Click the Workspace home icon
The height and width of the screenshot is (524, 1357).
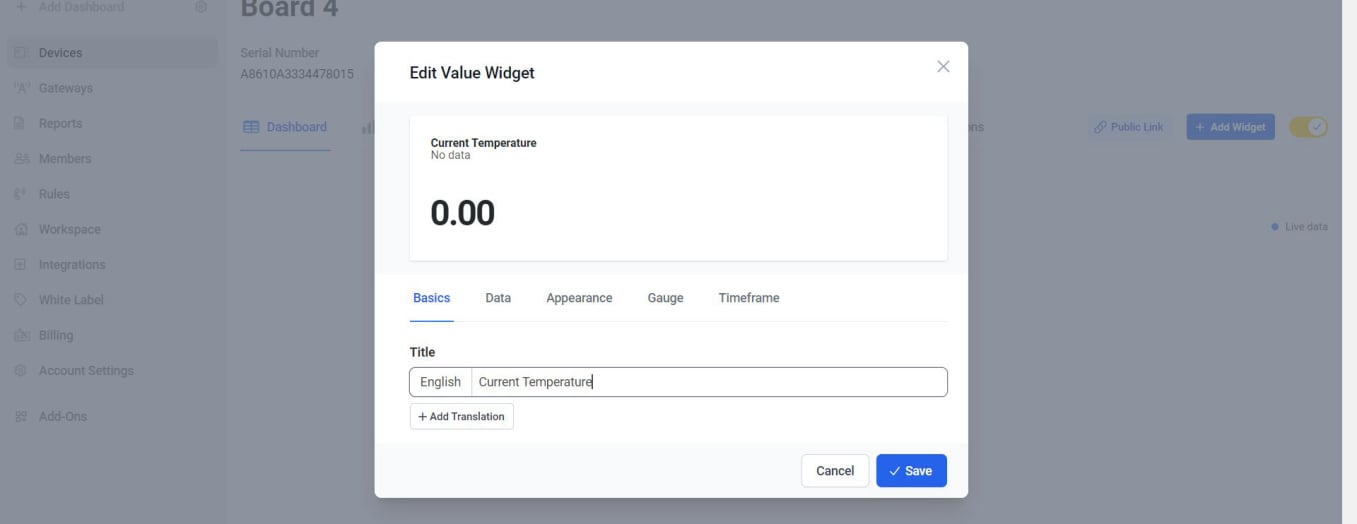[x=19, y=230]
